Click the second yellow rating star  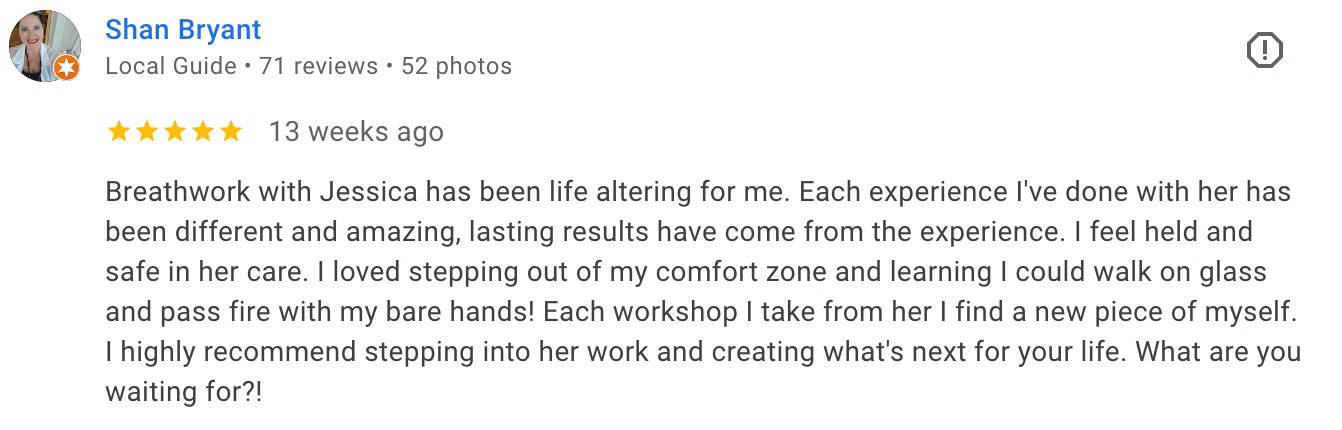pyautogui.click(x=147, y=131)
